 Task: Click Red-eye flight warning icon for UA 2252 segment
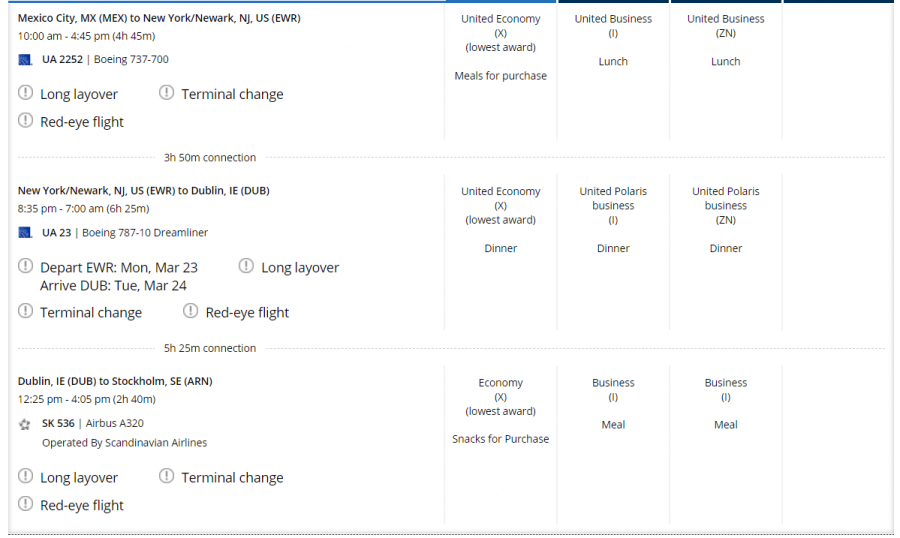pos(26,121)
